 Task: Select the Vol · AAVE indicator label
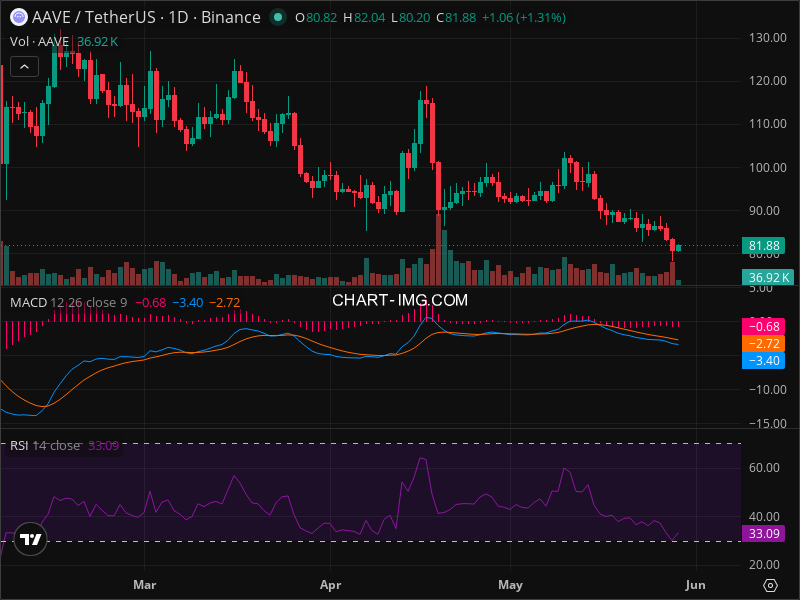click(x=39, y=41)
